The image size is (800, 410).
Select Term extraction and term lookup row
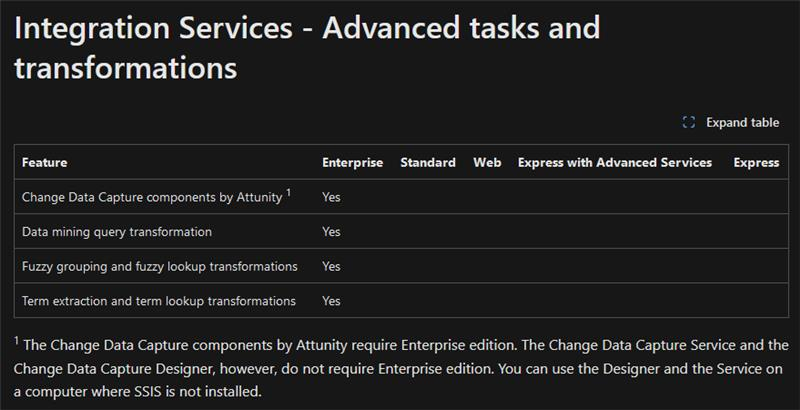159,301
